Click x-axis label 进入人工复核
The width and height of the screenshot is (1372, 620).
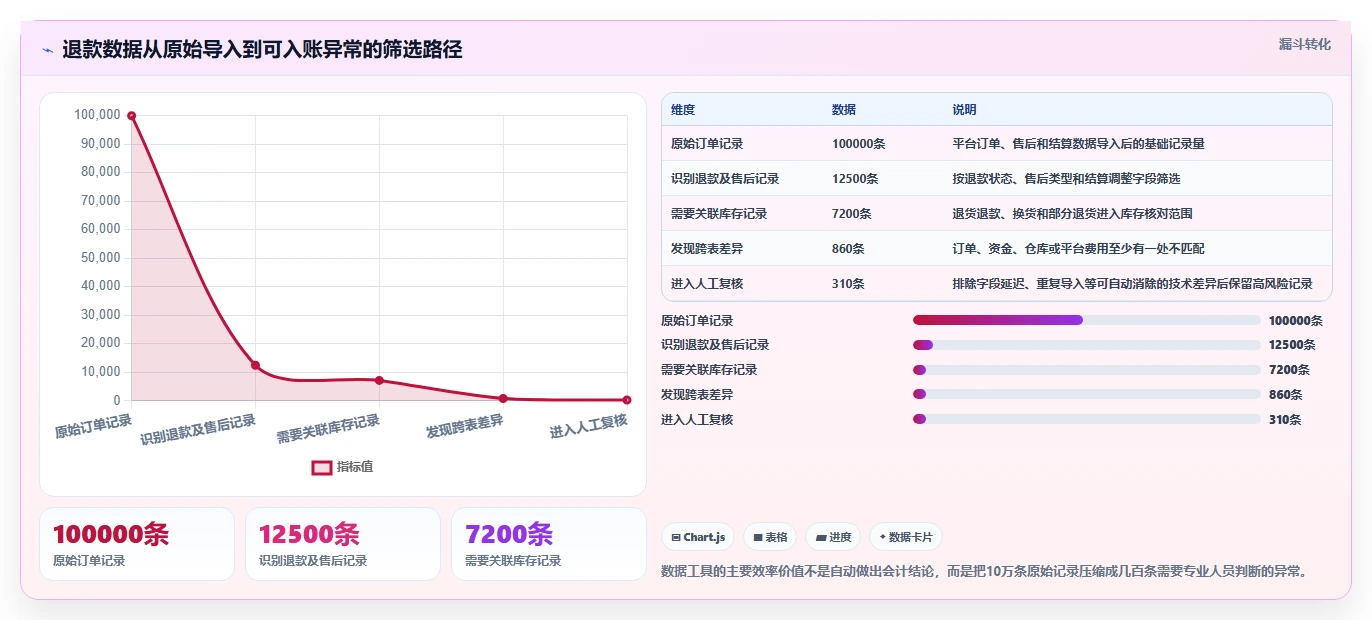(x=589, y=427)
